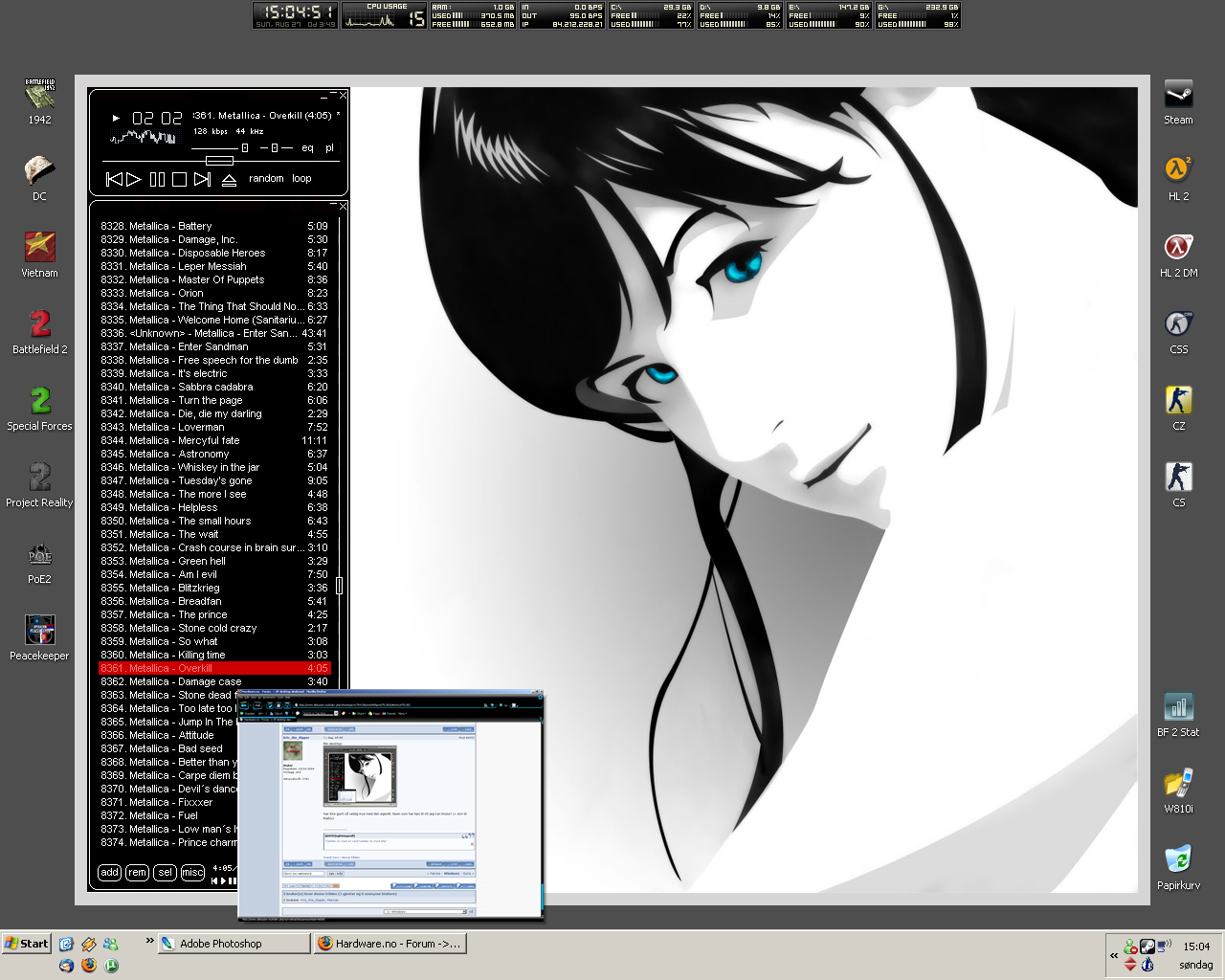Skip to previous track in player
Viewport: 1225px width, 980px height.
point(114,179)
